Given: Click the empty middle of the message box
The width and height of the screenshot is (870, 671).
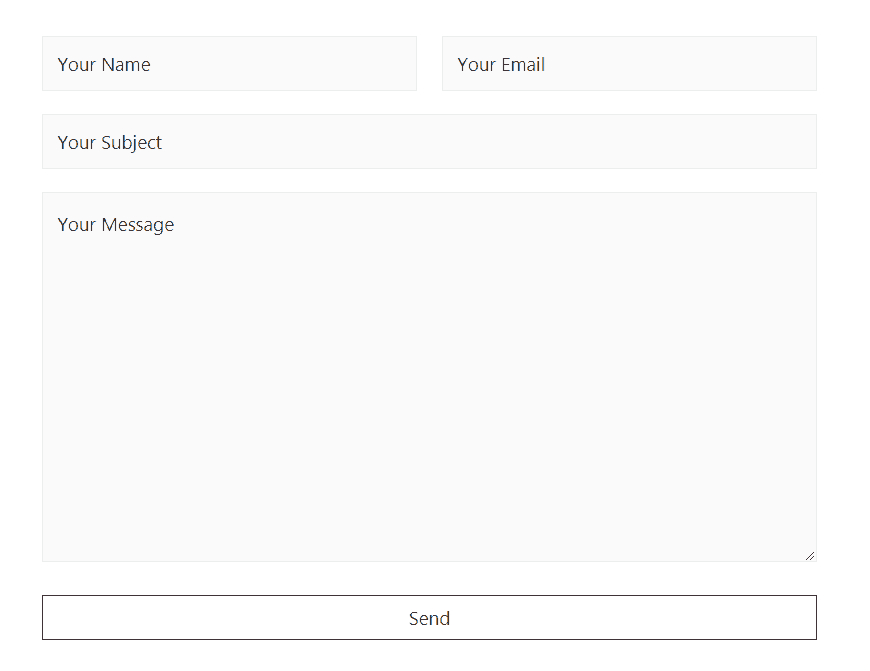Looking at the screenshot, I should (429, 389).
